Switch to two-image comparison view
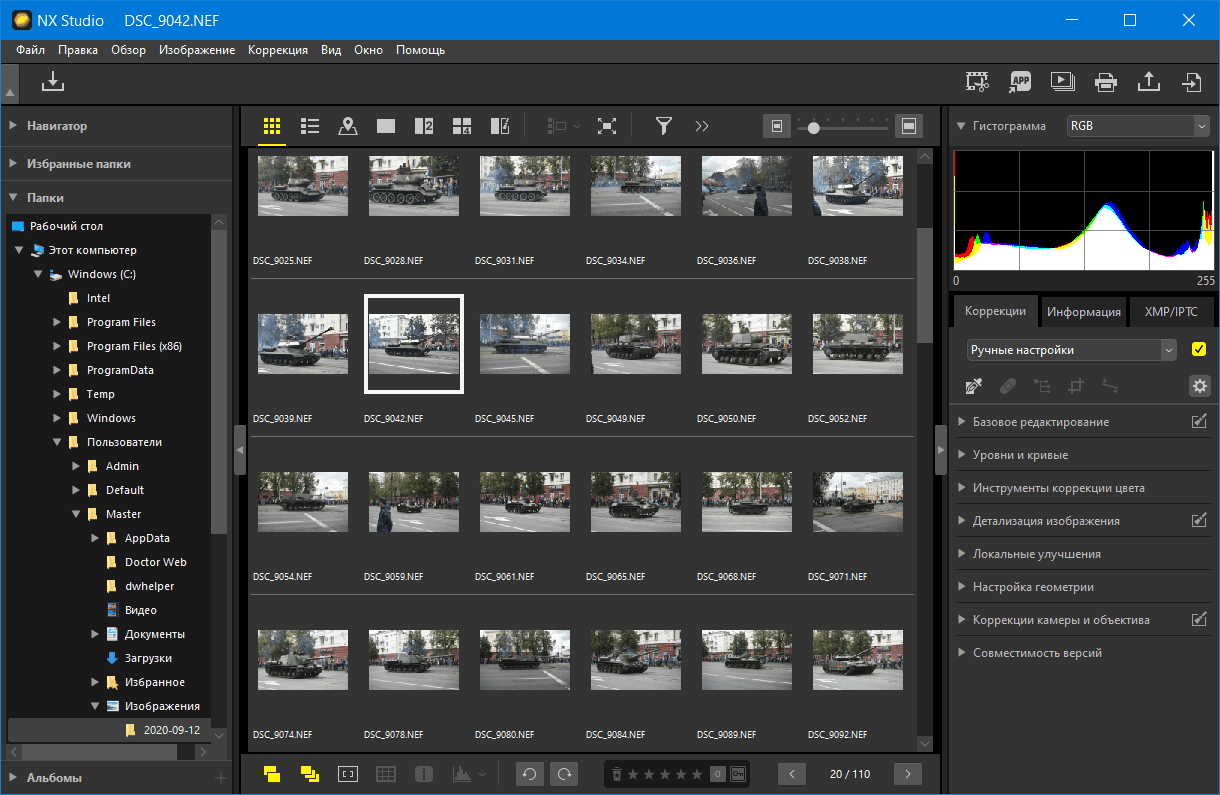This screenshot has width=1220, height=795. (423, 126)
